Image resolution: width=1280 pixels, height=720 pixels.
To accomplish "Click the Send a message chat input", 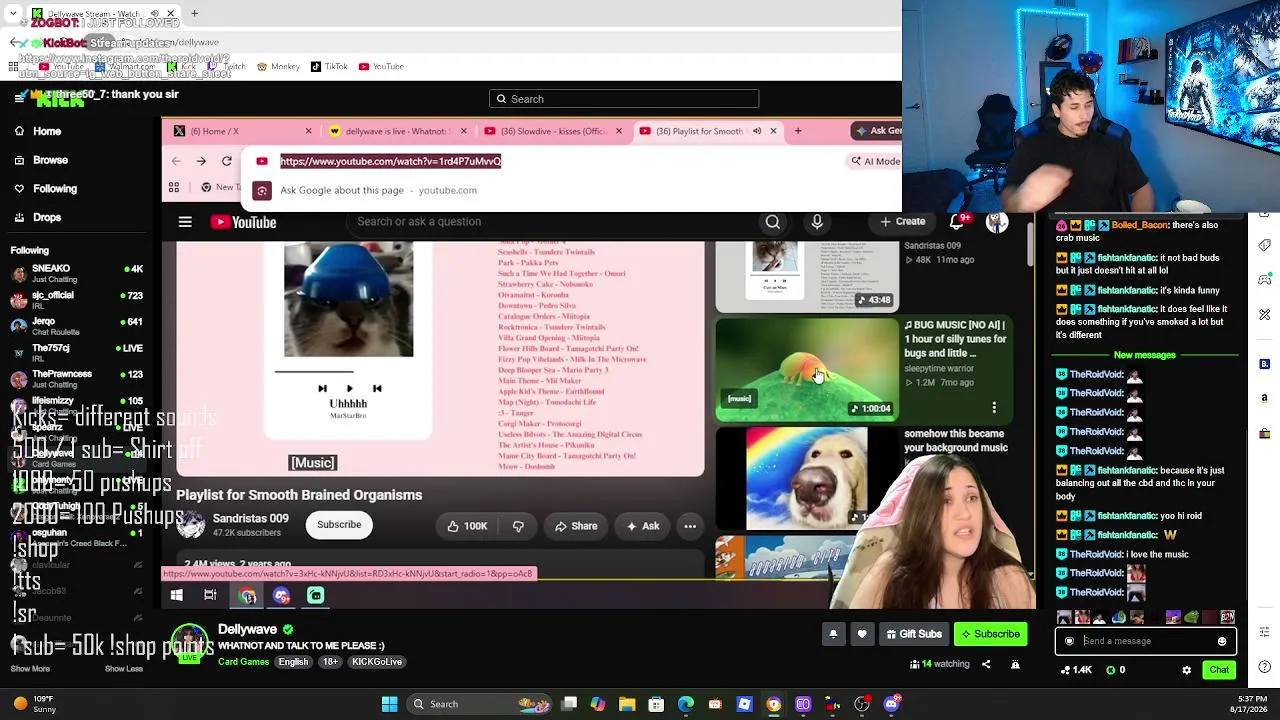I will click(1146, 641).
